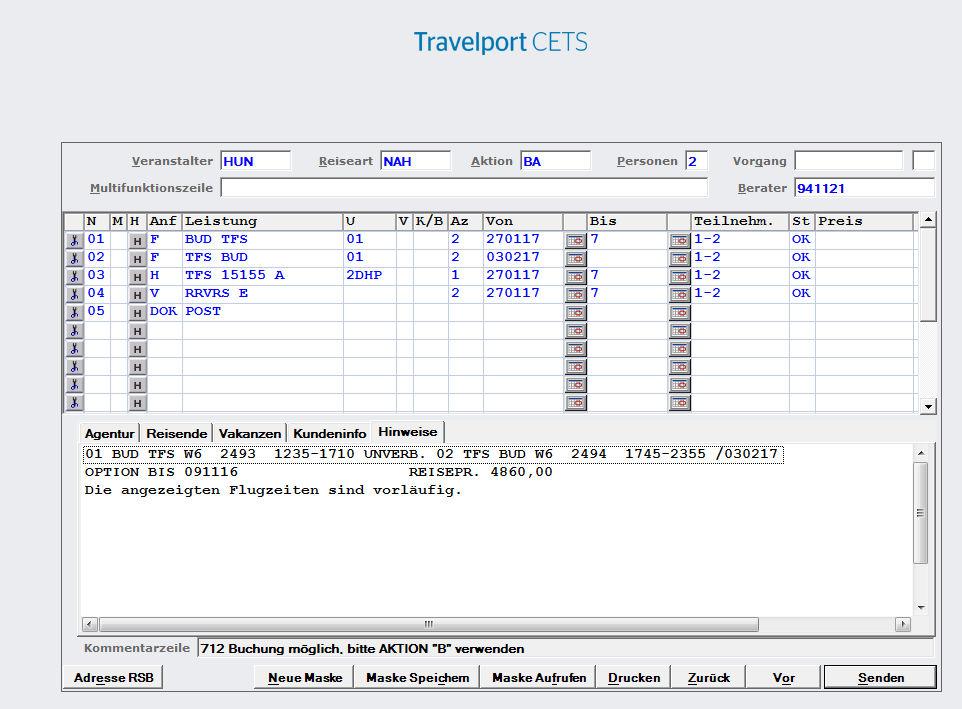Switch to the Reisende tab
962x709 pixels.
click(x=177, y=434)
